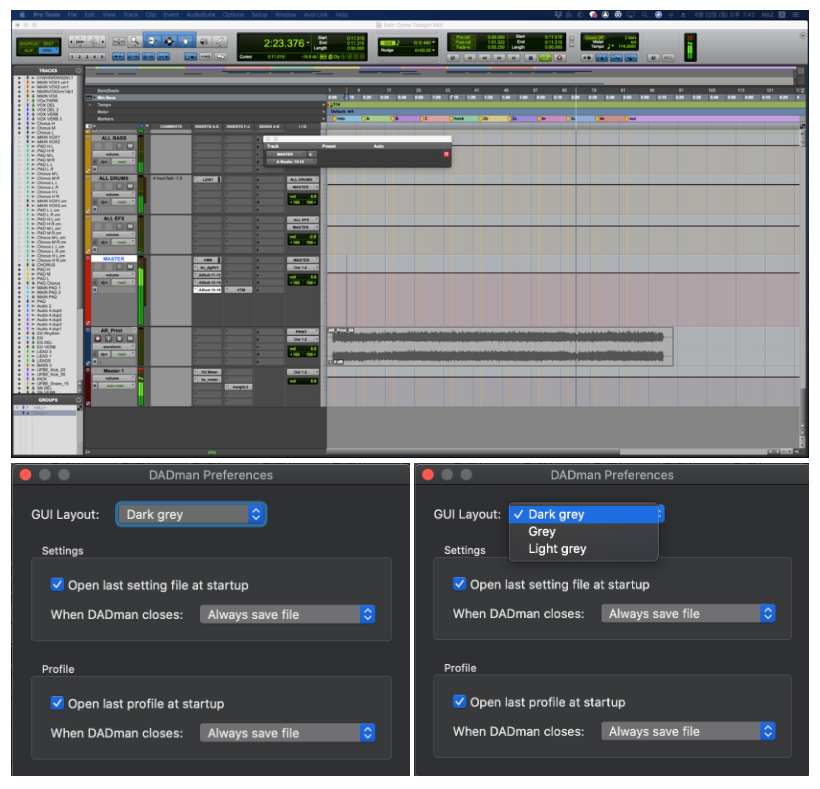Solo the AR_Print track
820x789 pixels.
click(x=119, y=338)
